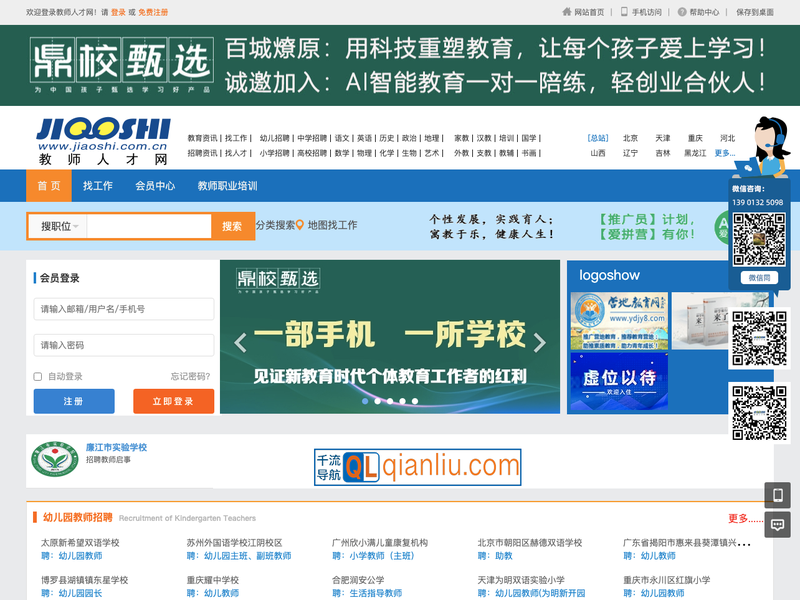Viewport: 800px width, 600px height.
Task: Enable the 自动登录 checkbox
Action: [x=38, y=377]
